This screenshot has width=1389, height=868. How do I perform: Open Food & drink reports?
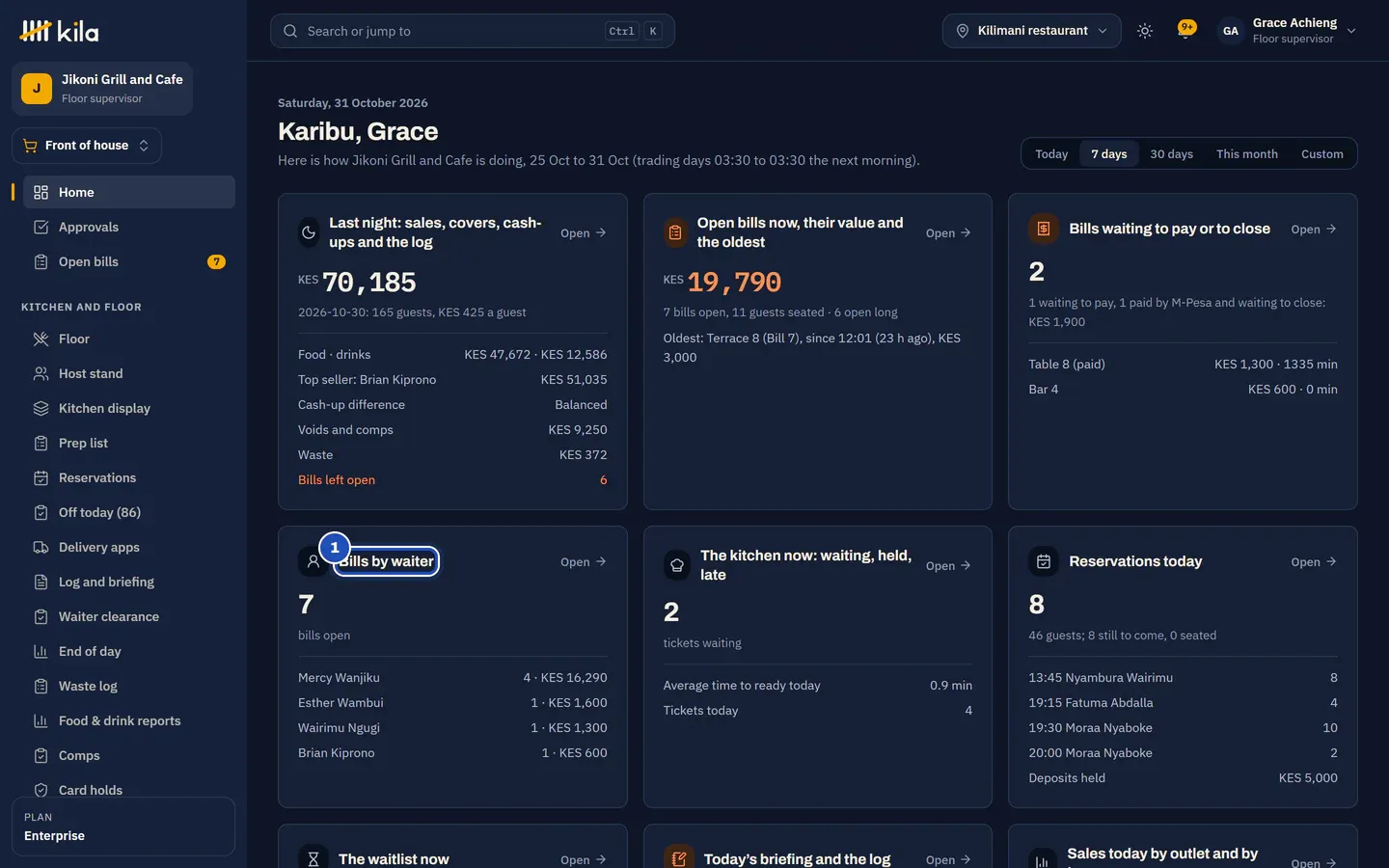128,720
